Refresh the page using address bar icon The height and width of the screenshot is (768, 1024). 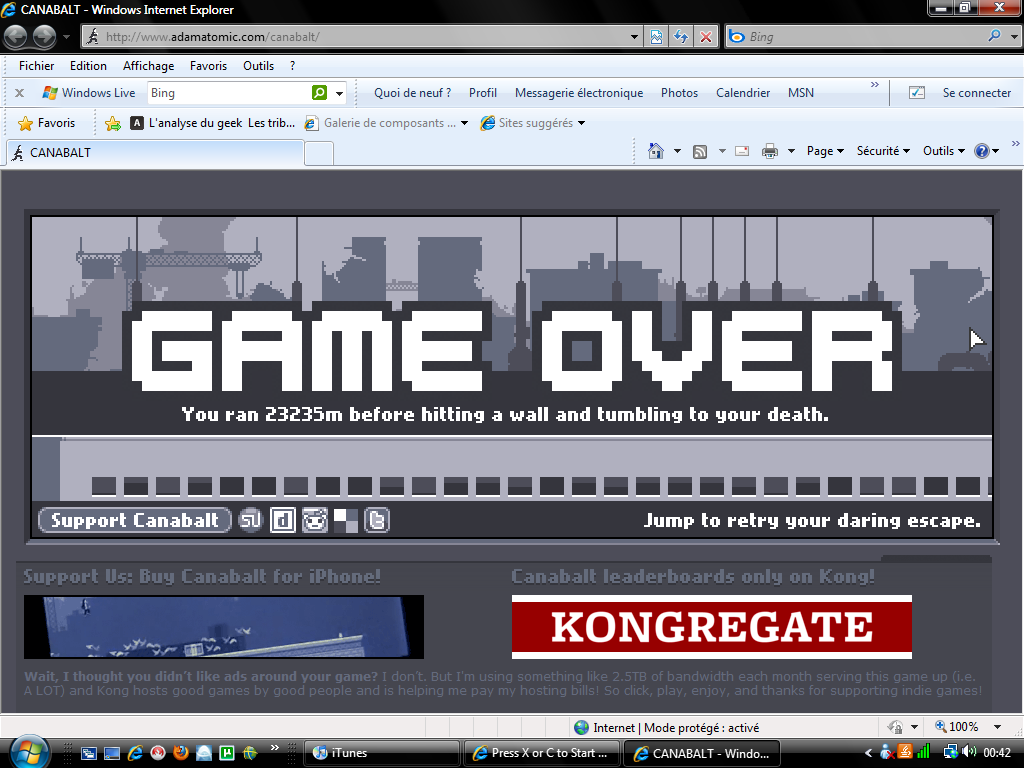680,37
